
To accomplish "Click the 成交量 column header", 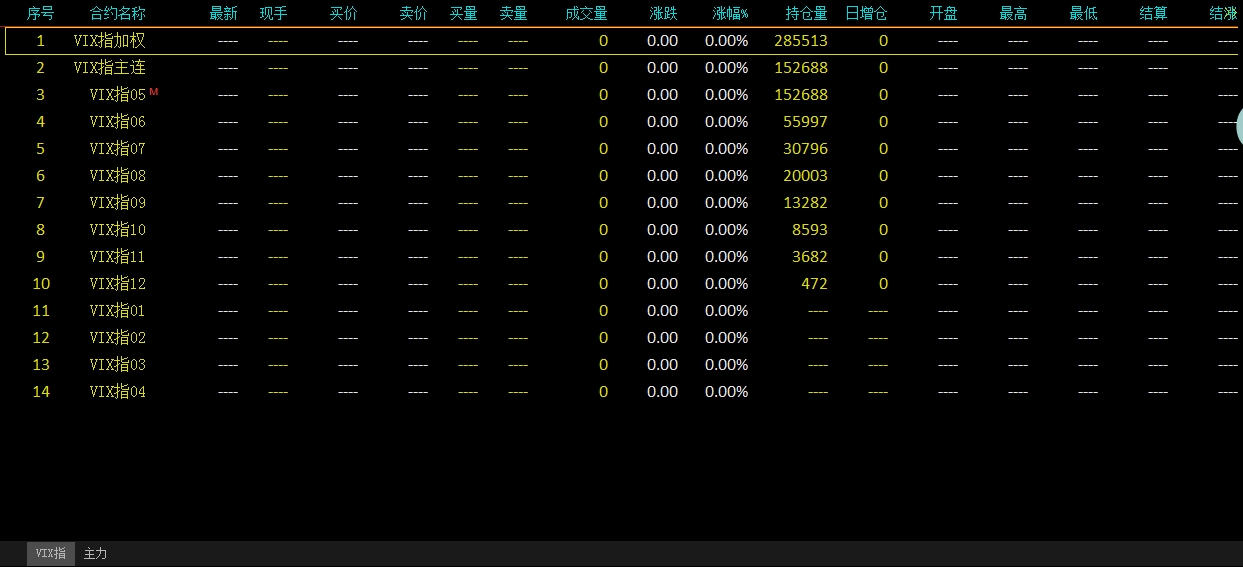I will coord(586,14).
